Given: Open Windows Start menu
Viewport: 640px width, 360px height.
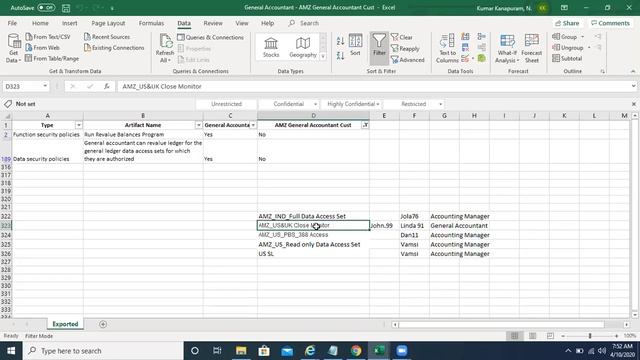Looking at the screenshot, I should (x=11, y=351).
